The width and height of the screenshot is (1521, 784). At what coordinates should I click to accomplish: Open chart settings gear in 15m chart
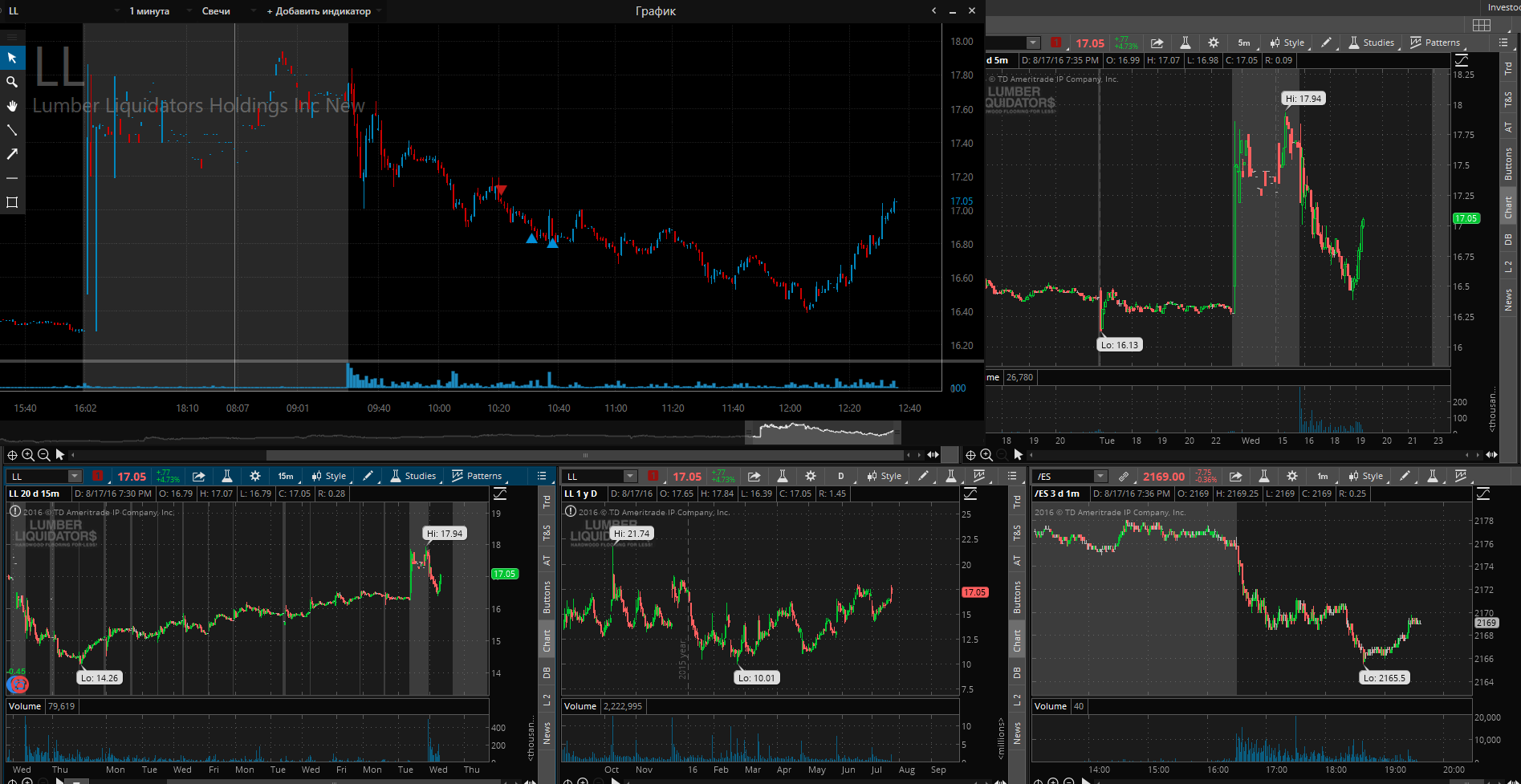coord(255,476)
